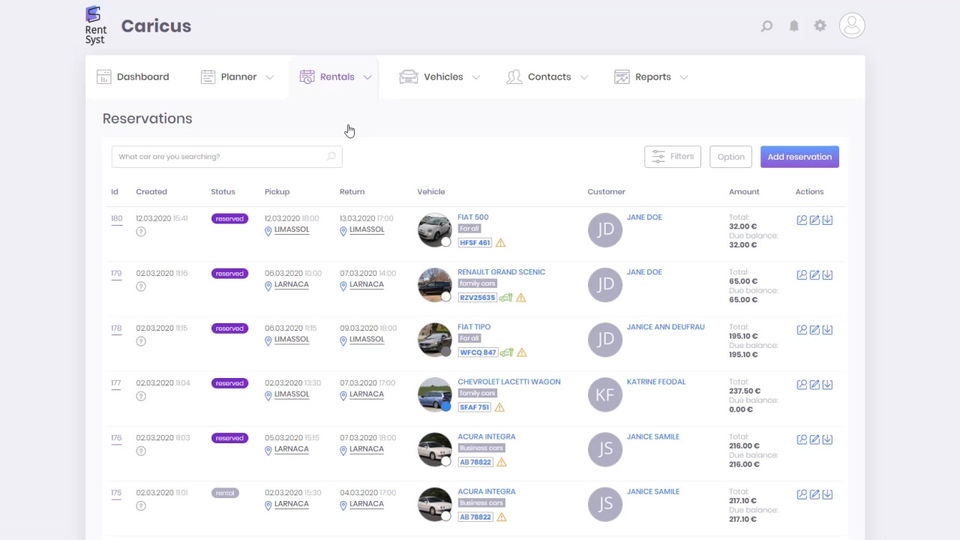Click pickup pin icon for reservation 180
This screenshot has width=960, height=540.
coord(268,231)
